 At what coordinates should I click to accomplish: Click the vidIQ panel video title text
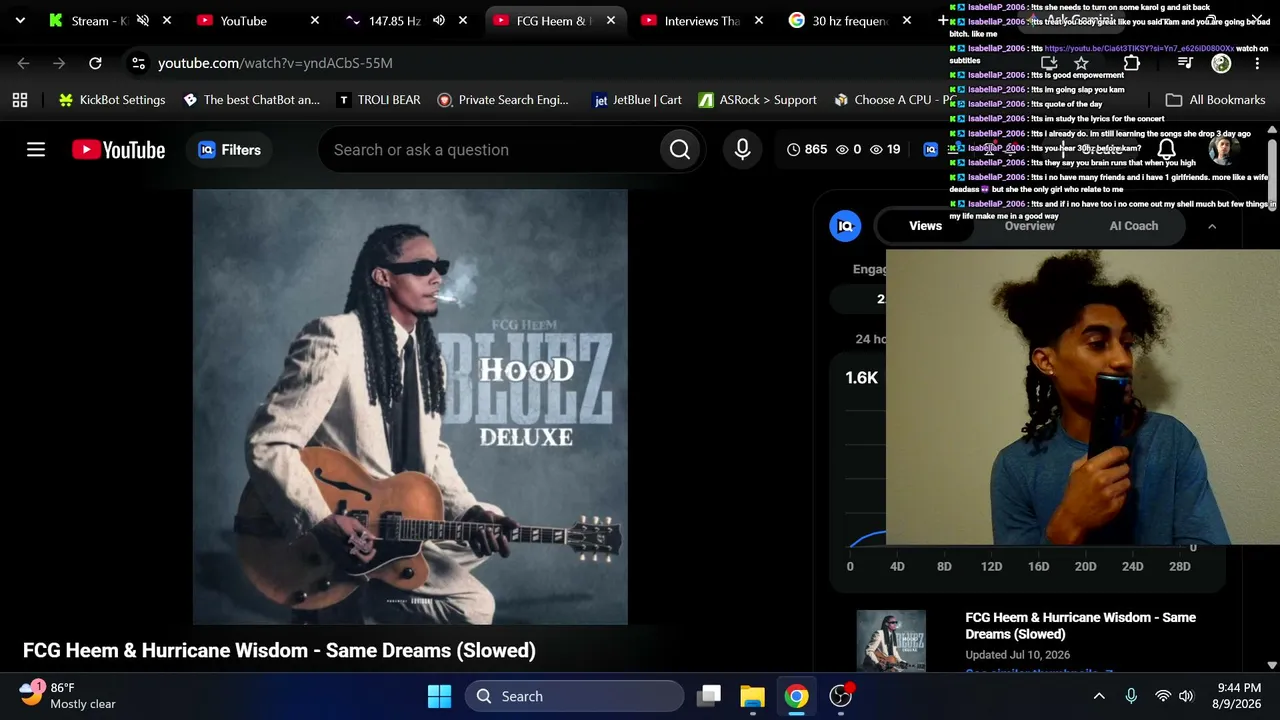pos(1080,626)
